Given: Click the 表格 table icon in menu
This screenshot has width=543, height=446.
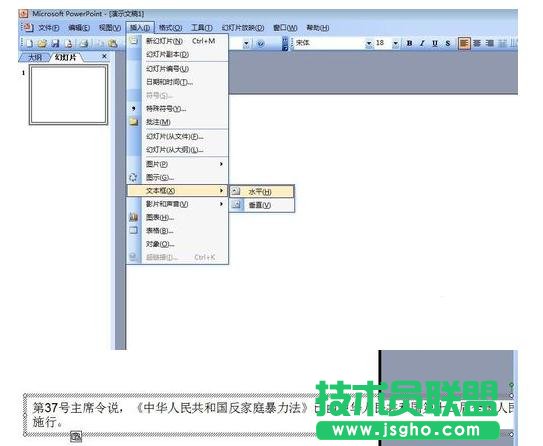Looking at the screenshot, I should [x=133, y=230].
